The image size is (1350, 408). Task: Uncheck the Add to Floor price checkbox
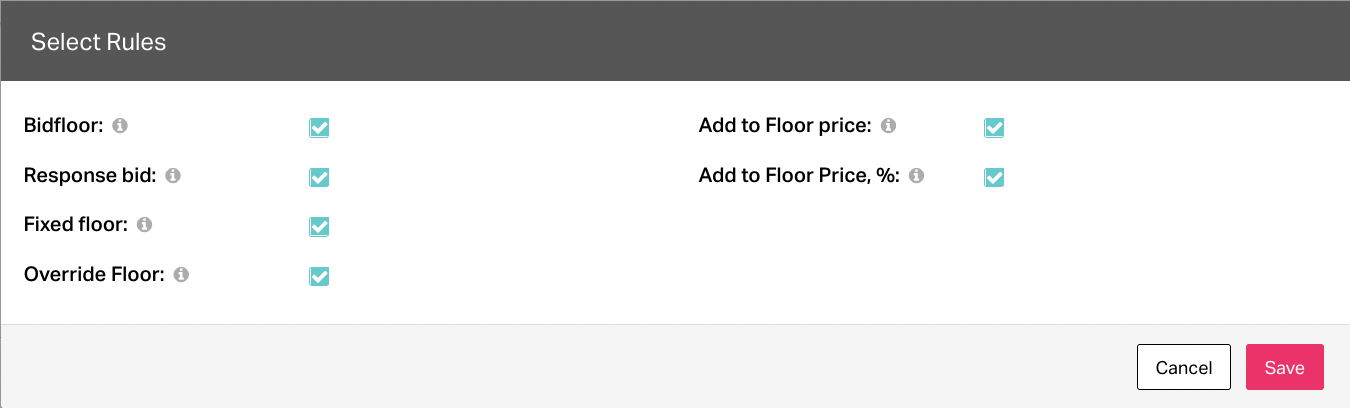(994, 128)
